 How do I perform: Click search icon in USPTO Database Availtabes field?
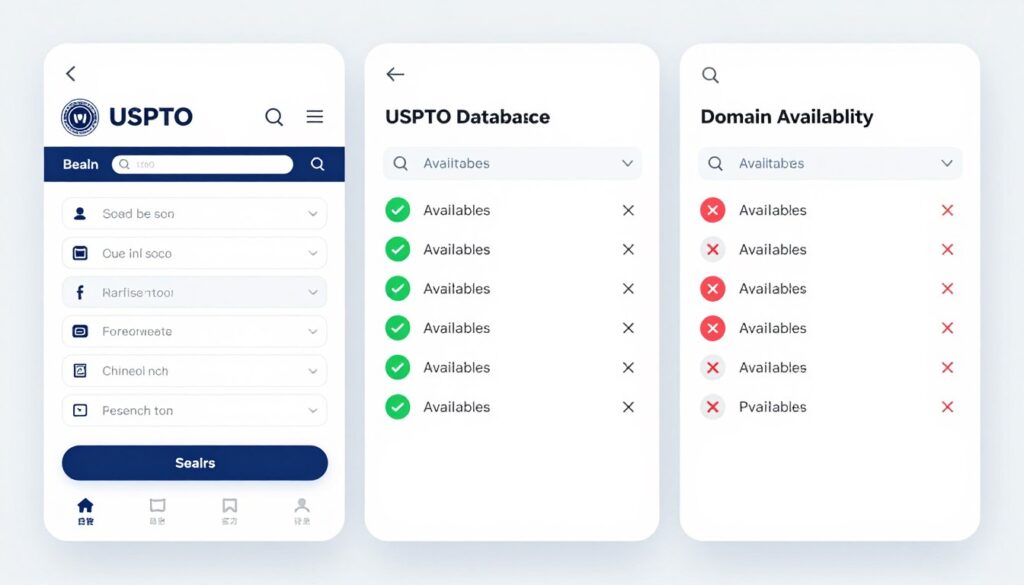[400, 163]
